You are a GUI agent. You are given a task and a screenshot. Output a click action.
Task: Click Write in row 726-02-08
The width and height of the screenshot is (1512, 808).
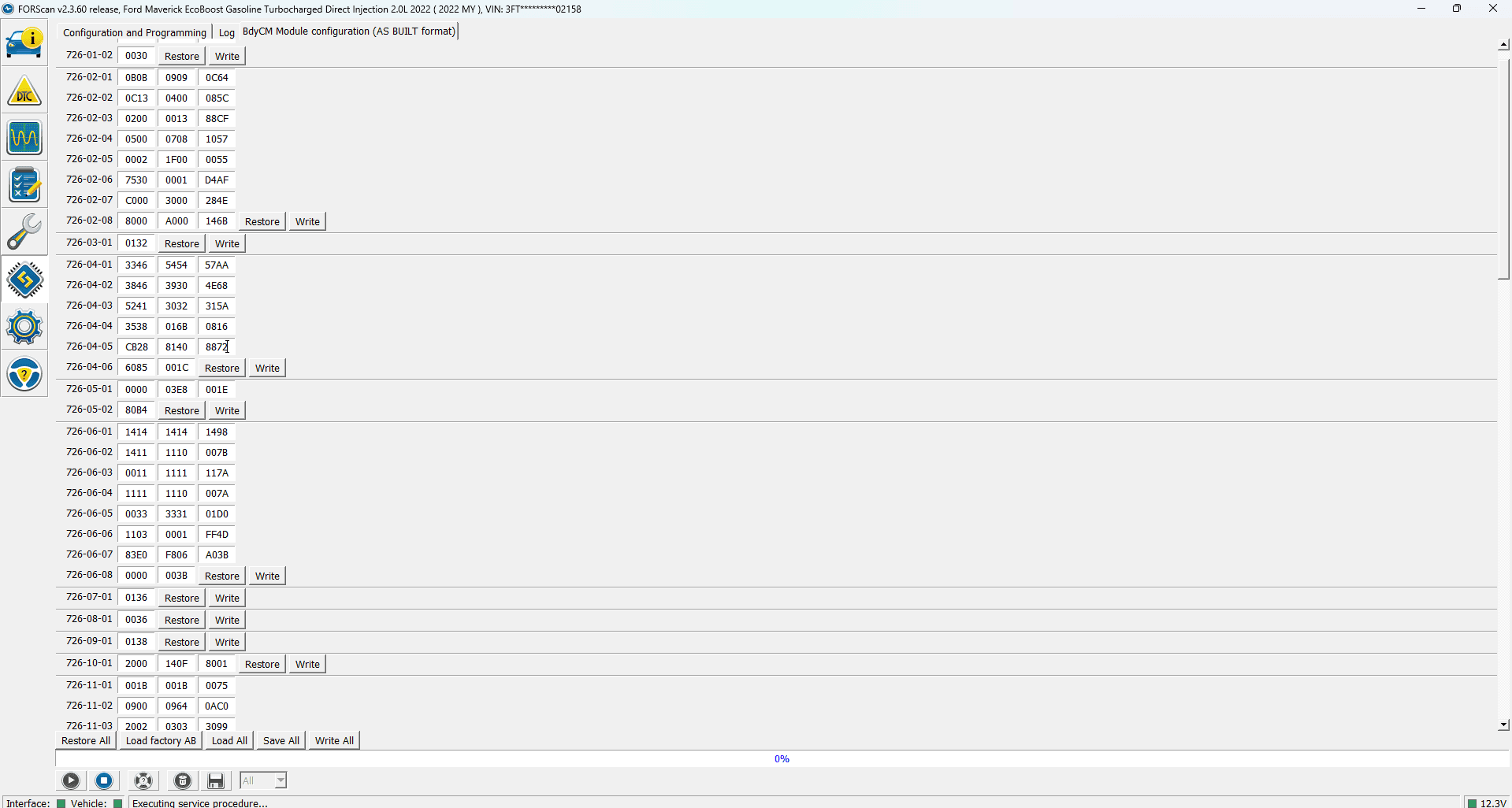(x=307, y=221)
